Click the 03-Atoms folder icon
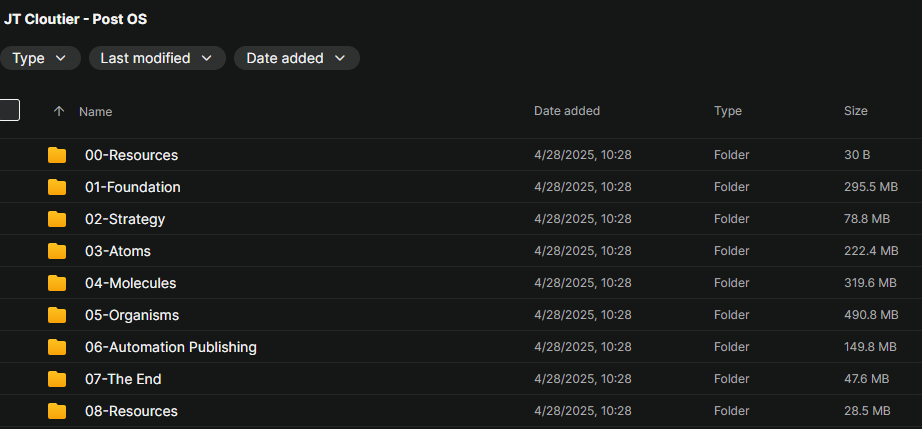The width and height of the screenshot is (922, 429). pyautogui.click(x=57, y=251)
